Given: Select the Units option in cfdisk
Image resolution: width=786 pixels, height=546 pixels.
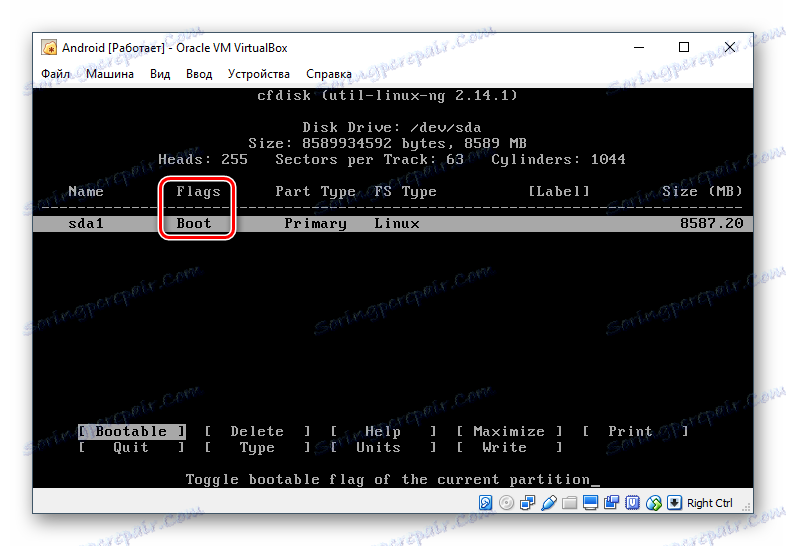Looking at the screenshot, I should (x=383, y=447).
